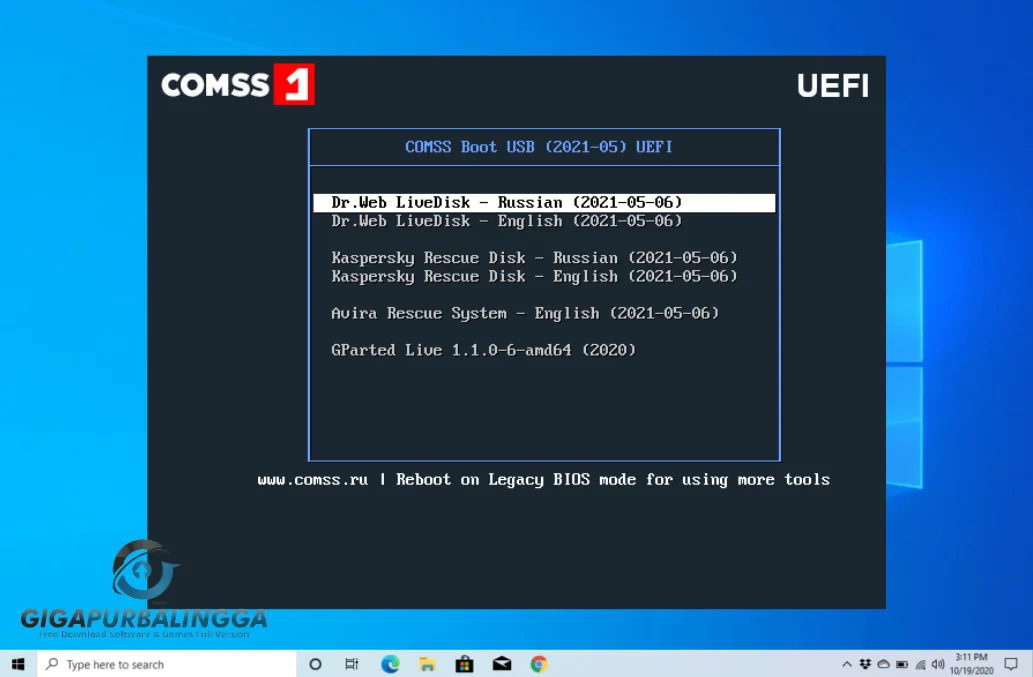The width and height of the screenshot is (1033, 677).
Task: Launch Microsoft Edge from the taskbar
Action: [390, 664]
